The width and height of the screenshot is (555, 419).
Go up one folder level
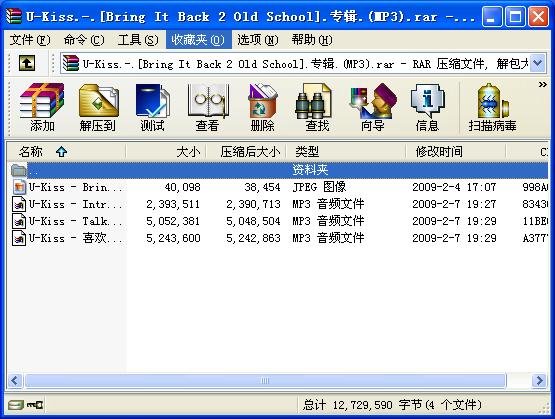click(27, 64)
